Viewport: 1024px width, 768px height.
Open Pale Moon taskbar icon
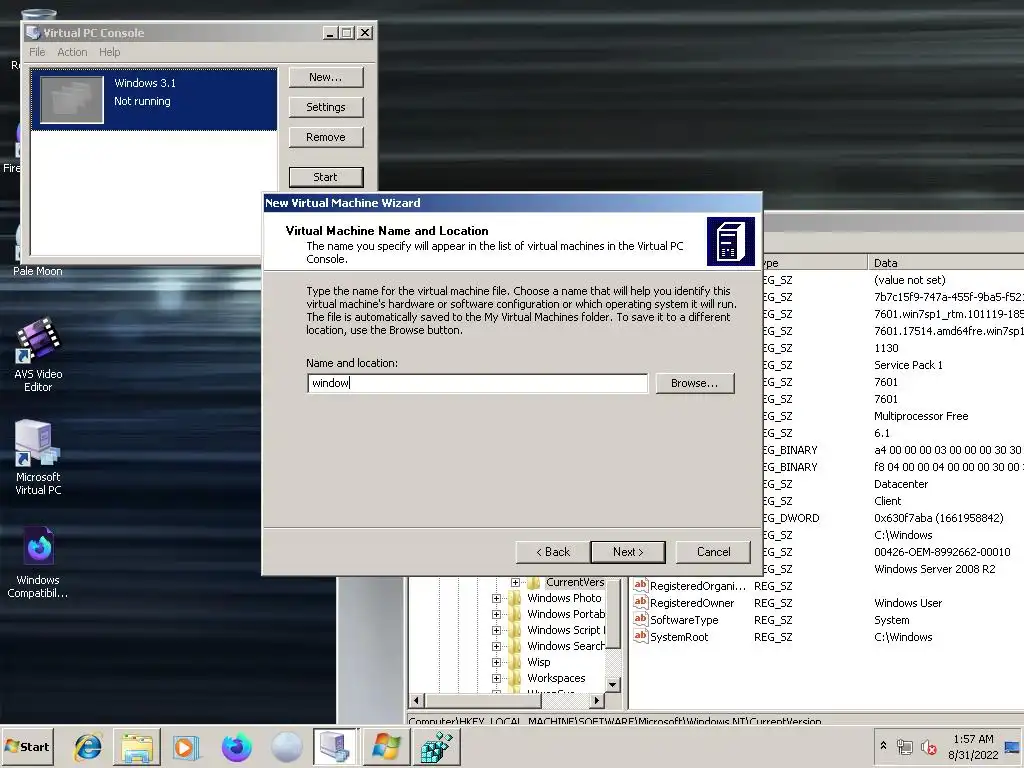286,746
